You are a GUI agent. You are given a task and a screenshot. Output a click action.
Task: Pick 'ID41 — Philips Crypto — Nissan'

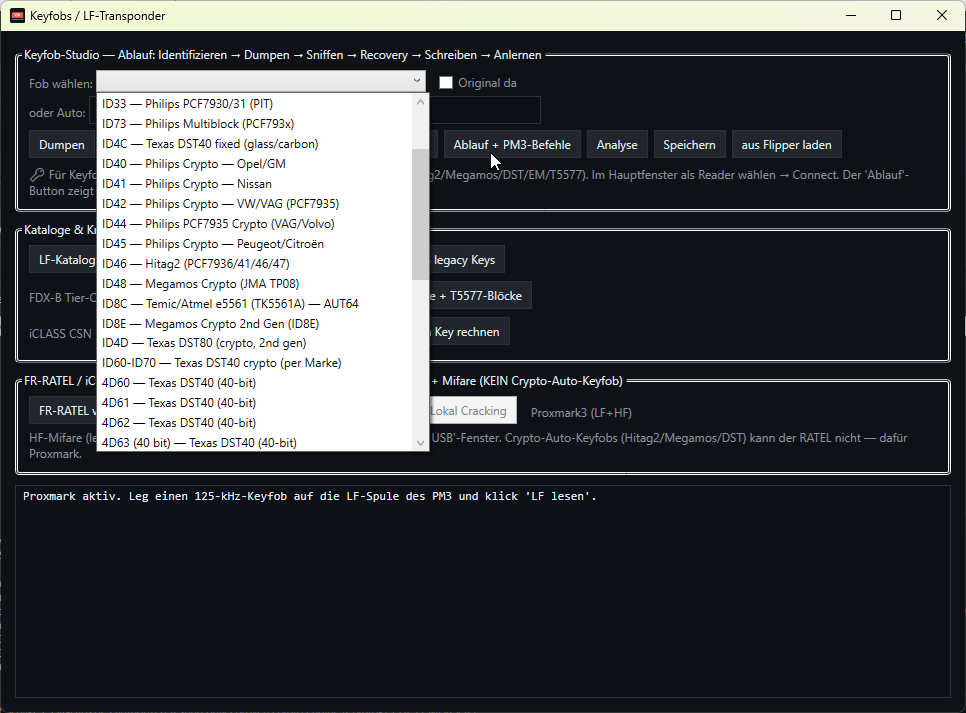[254, 184]
